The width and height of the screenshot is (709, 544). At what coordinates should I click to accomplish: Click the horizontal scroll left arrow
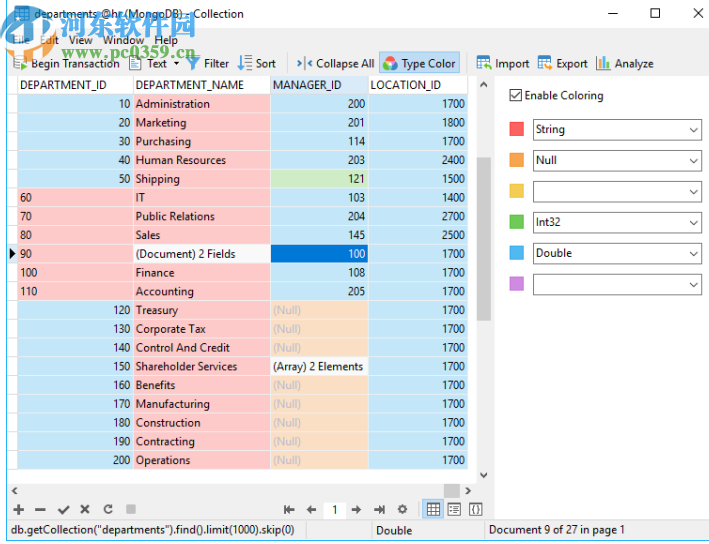14,491
